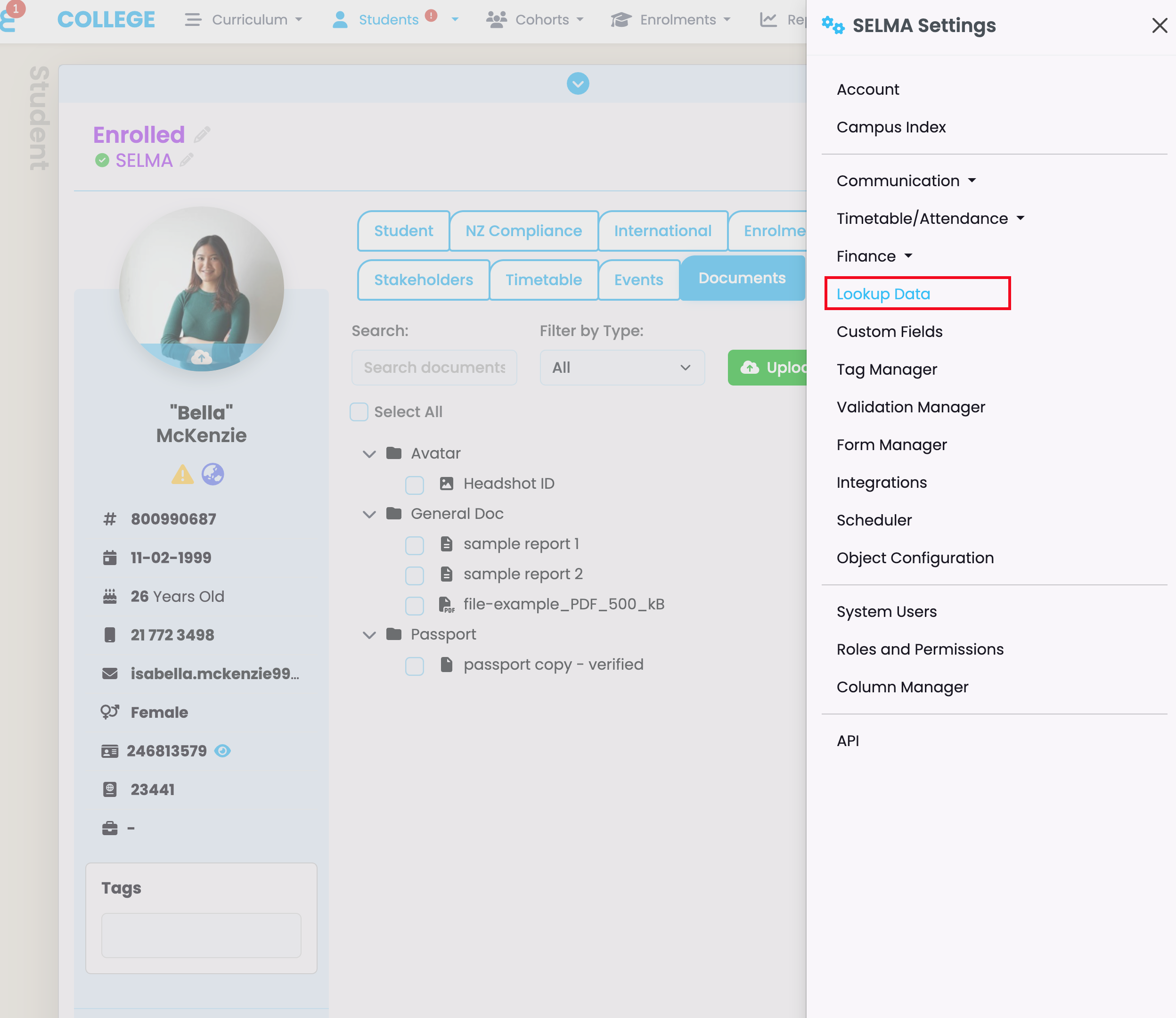This screenshot has width=1176, height=1018.
Task: Click the avatar cloud upload icon
Action: click(x=201, y=357)
